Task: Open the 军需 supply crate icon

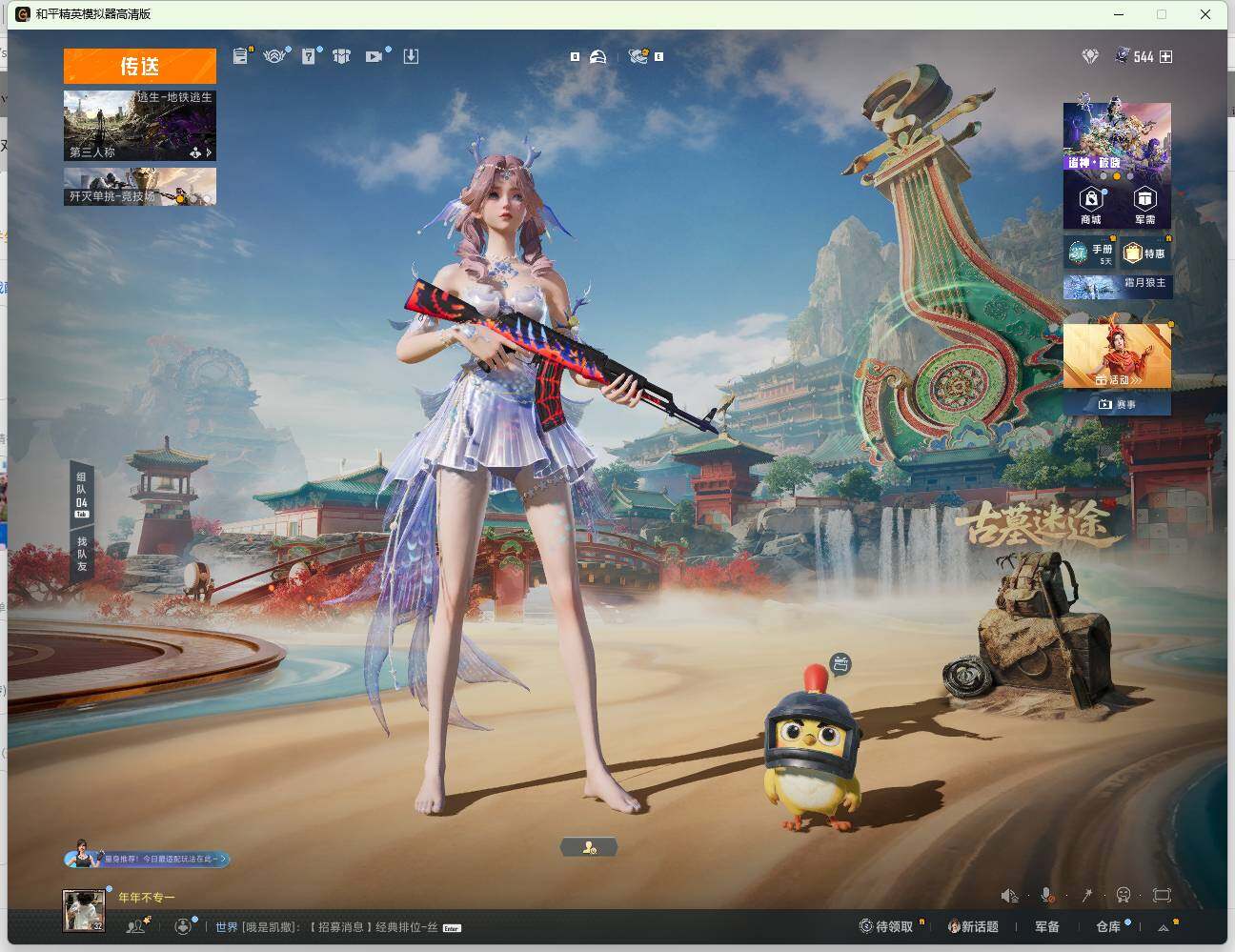Action: click(x=1144, y=204)
